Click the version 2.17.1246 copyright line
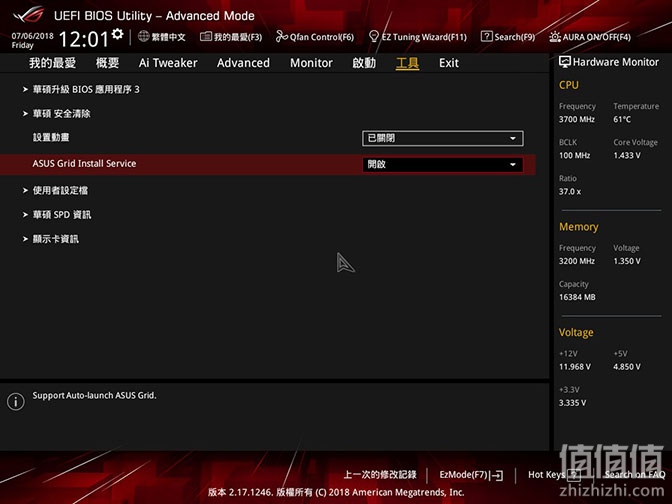Screen dimensions: 672x504 click(336, 492)
